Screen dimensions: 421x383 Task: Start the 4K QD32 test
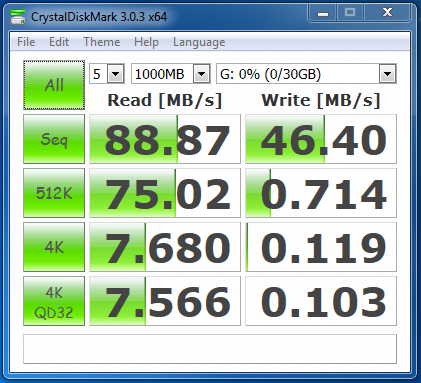coord(54,301)
